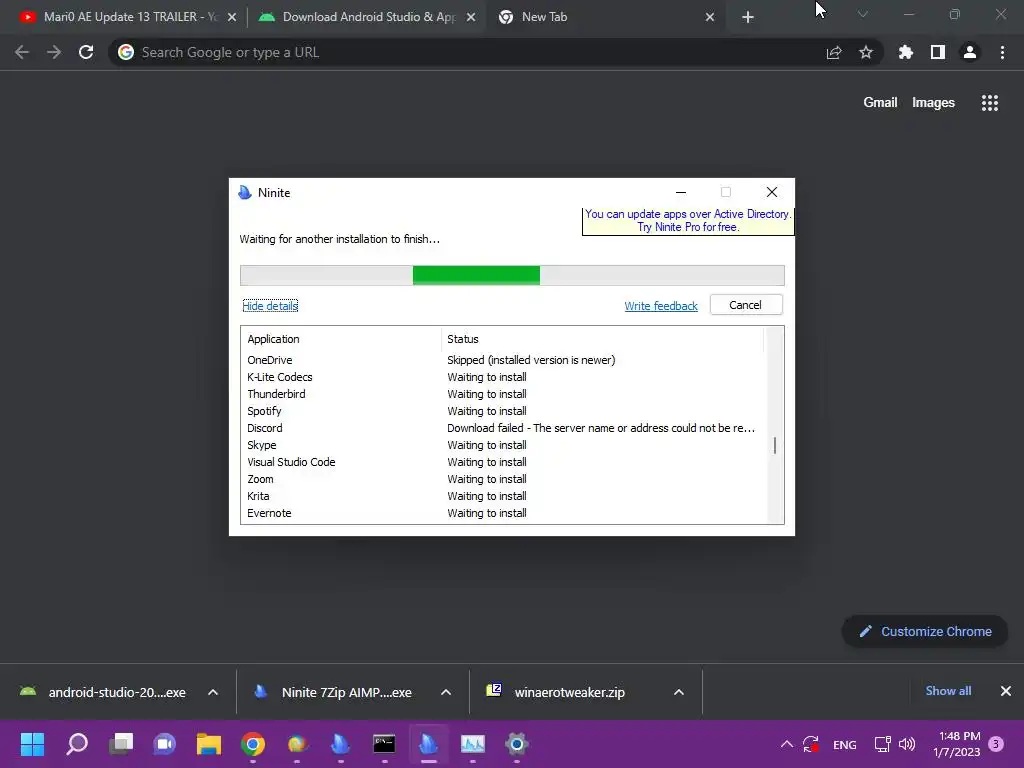
Task: Expand android-studio download options
Action: [213, 692]
